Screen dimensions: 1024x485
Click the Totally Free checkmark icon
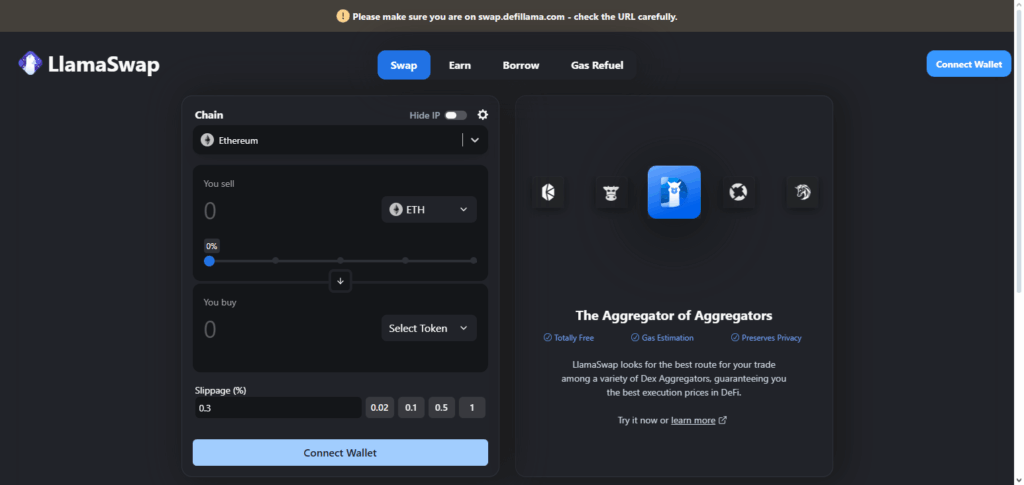[547, 337]
